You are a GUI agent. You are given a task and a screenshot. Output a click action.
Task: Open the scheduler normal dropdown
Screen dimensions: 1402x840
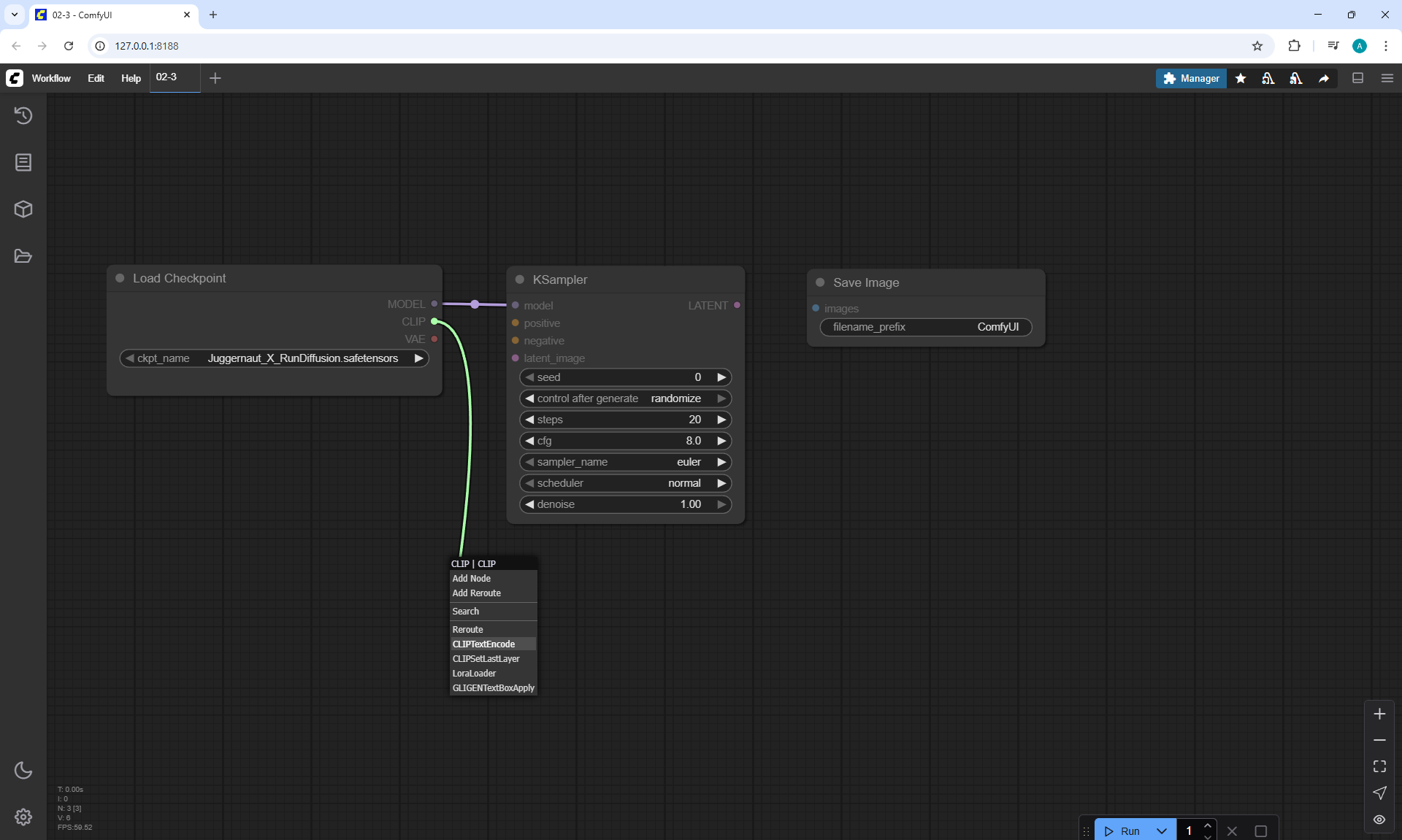pyautogui.click(x=625, y=483)
